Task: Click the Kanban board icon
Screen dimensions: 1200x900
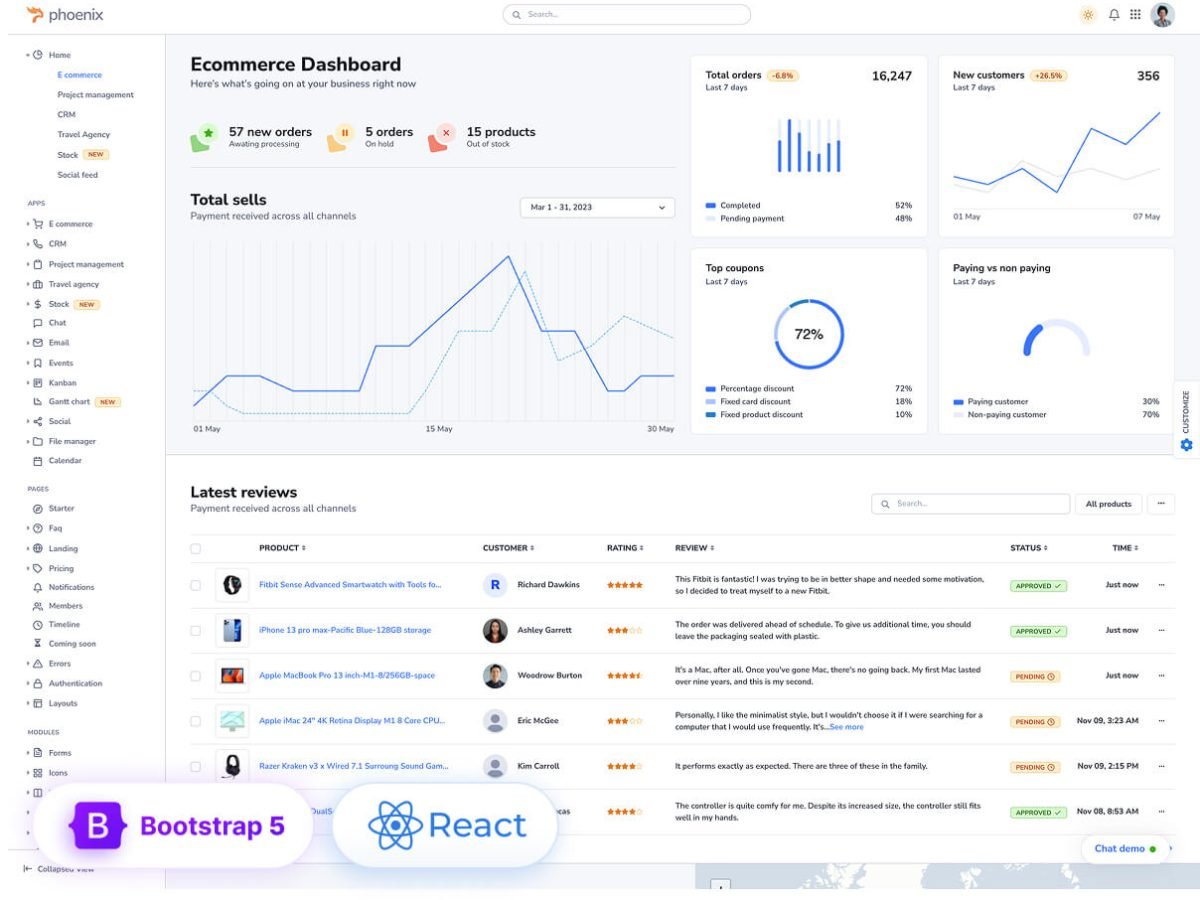Action: [38, 383]
